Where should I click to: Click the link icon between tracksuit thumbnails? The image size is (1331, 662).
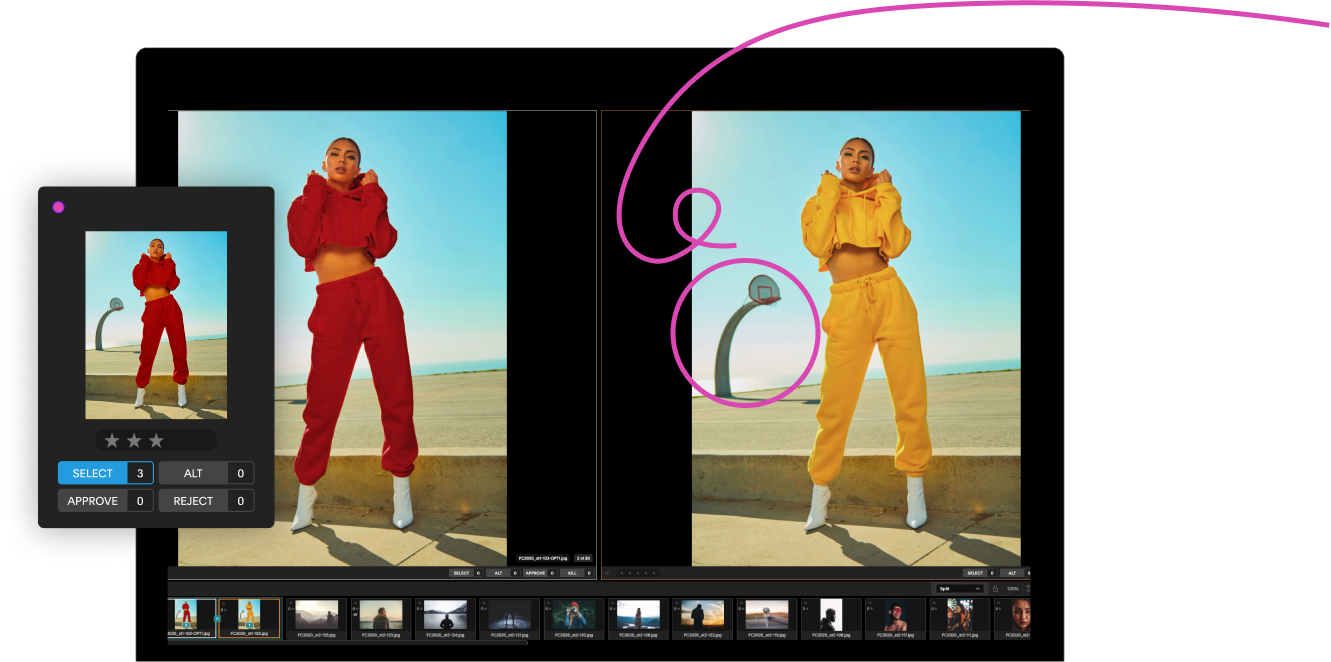click(217, 619)
